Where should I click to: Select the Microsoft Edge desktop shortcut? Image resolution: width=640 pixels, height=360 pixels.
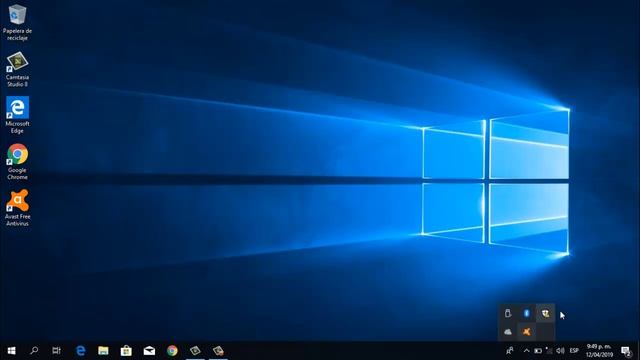pos(17,116)
